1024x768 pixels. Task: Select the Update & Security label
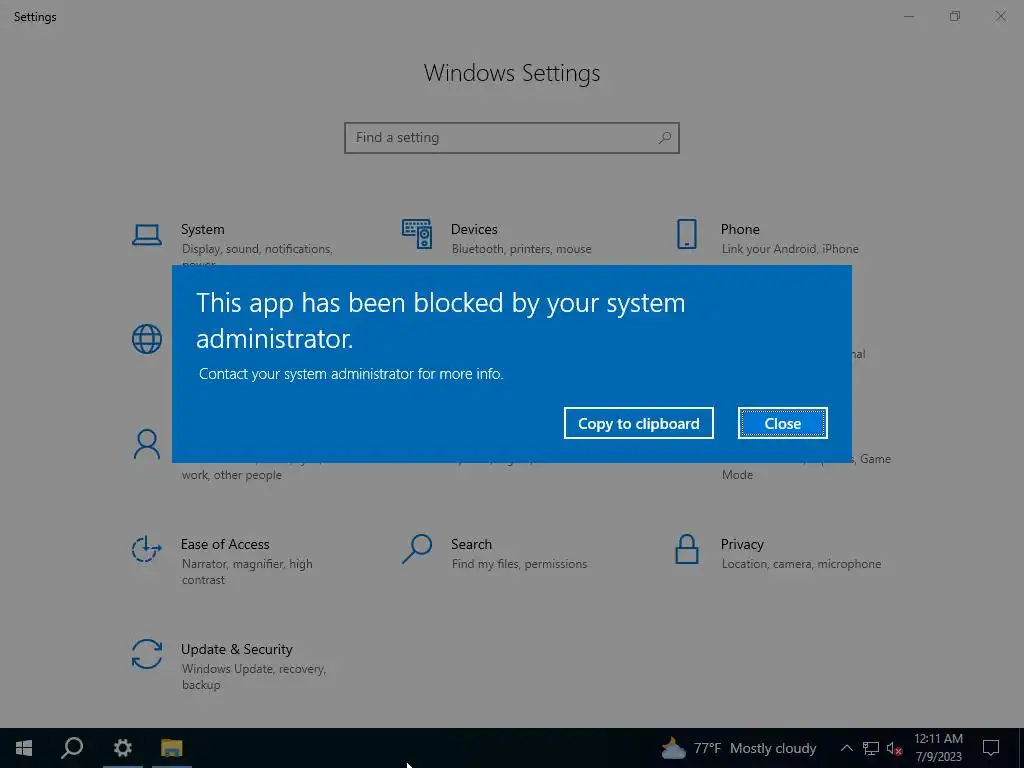236,649
